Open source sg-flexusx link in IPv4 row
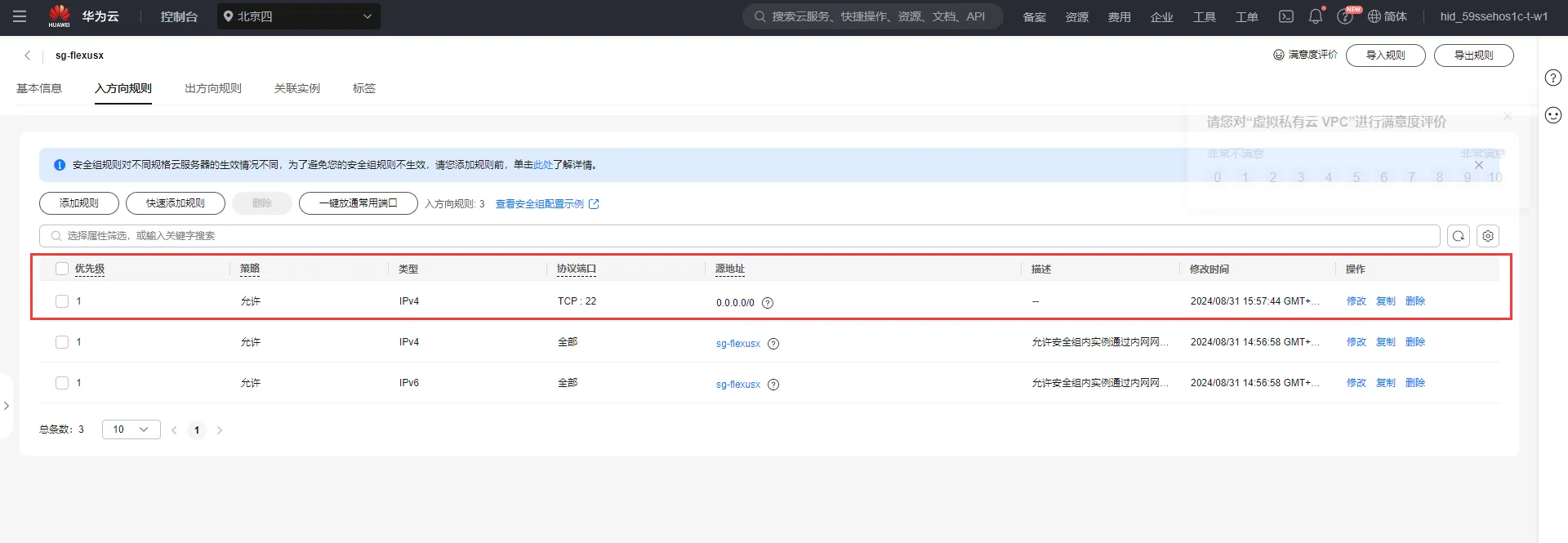The height and width of the screenshot is (543, 1568). pos(738,344)
